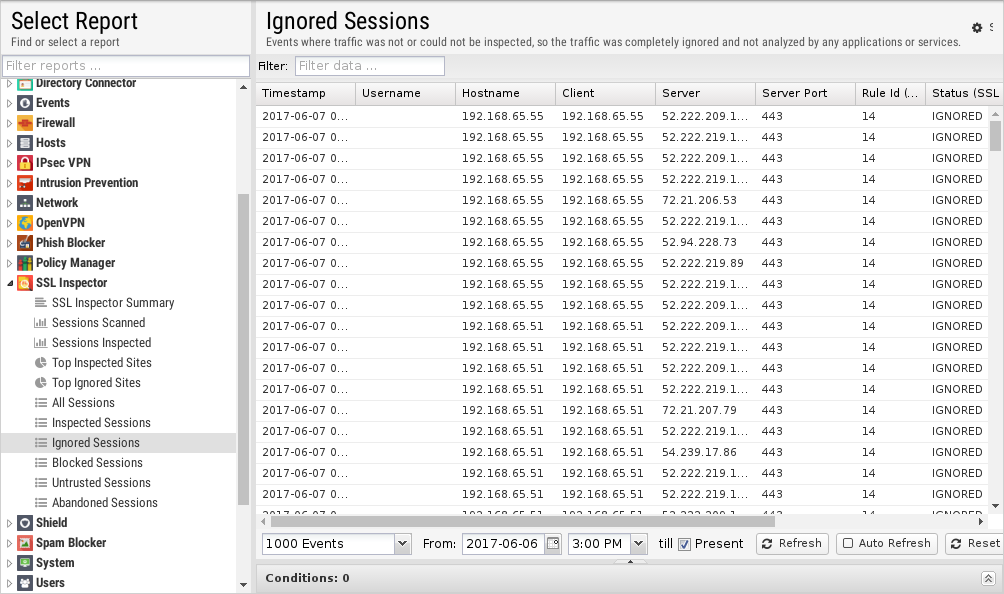Click the Spam Blocker icon
Screen dimensions: 1004x594
(25, 543)
